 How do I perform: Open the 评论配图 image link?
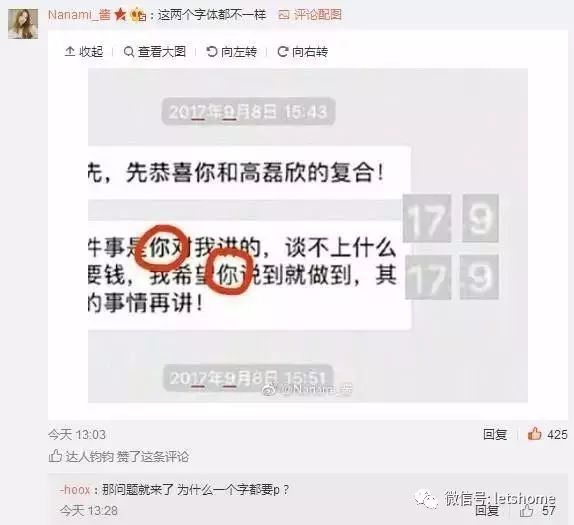click(318, 15)
